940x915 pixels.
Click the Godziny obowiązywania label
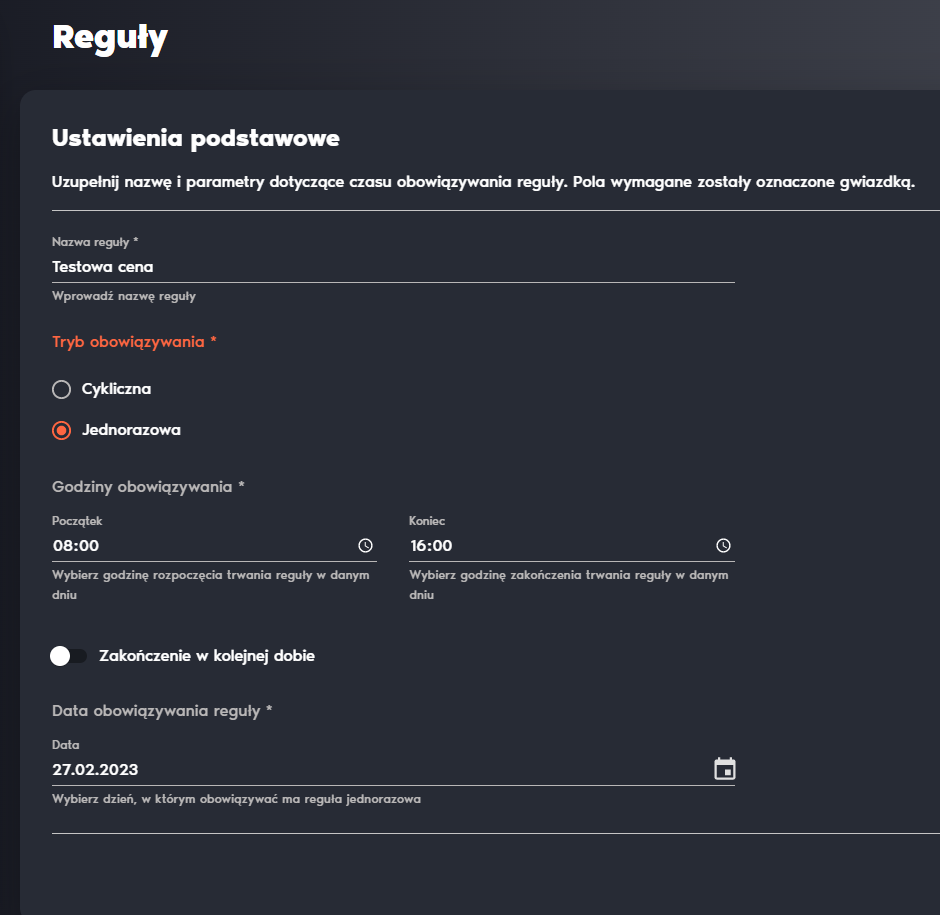[x=148, y=487]
